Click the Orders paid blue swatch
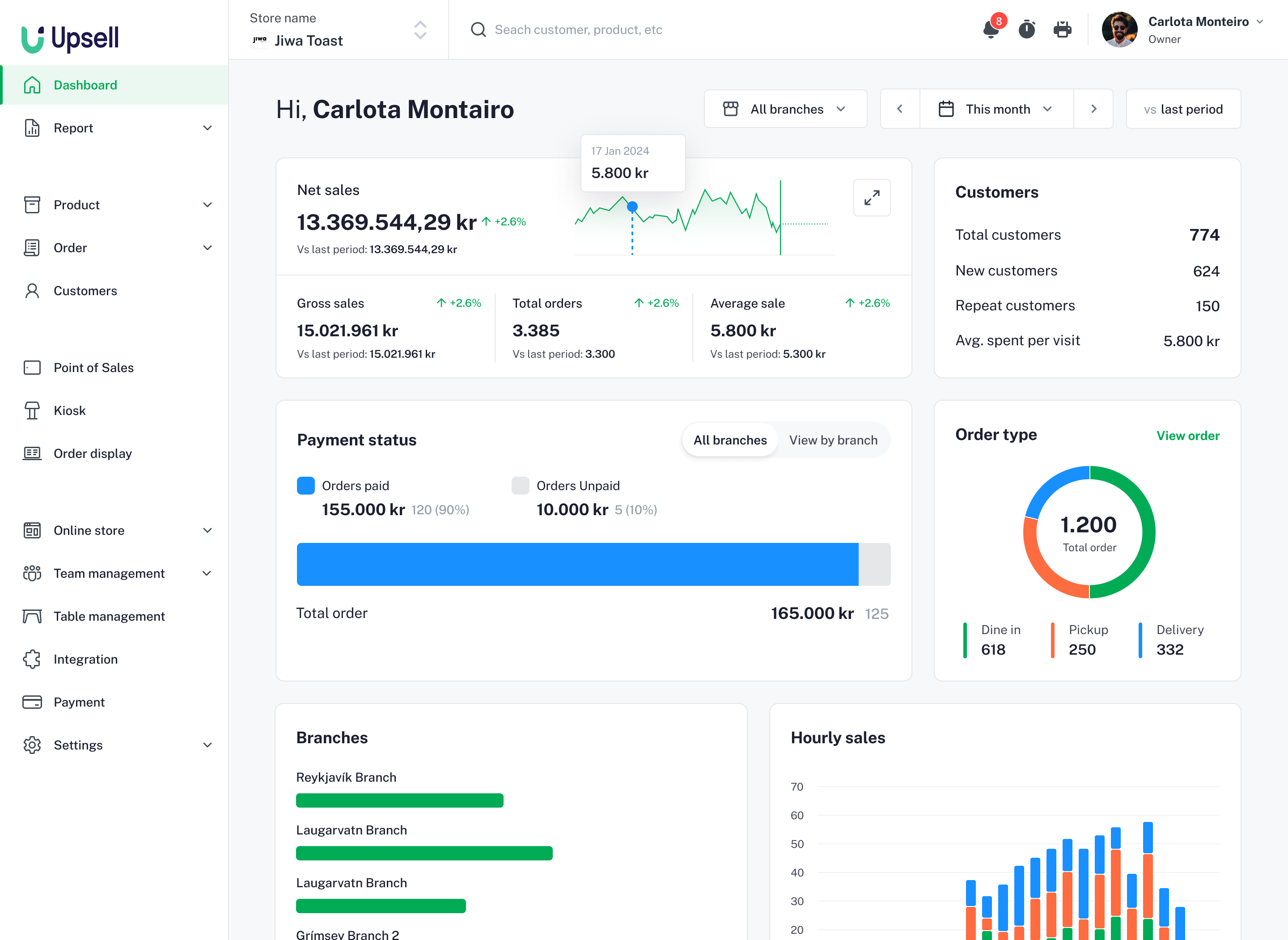The image size is (1288, 940). 305,486
